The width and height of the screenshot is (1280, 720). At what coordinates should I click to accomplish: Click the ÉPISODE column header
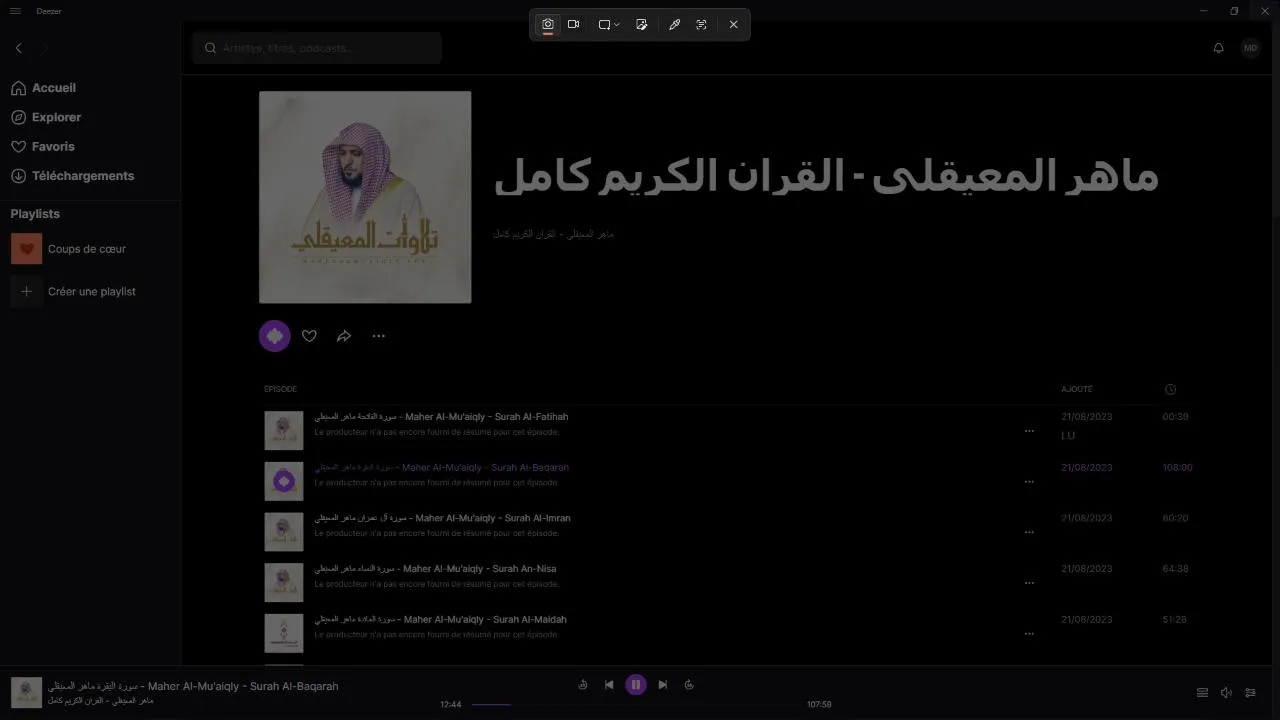pos(281,389)
